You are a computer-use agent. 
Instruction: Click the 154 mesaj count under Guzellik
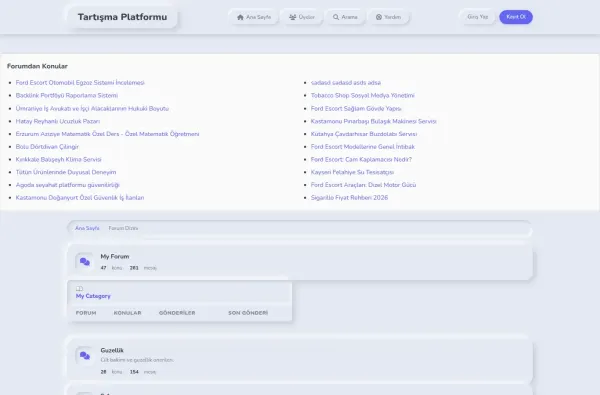tap(143, 372)
